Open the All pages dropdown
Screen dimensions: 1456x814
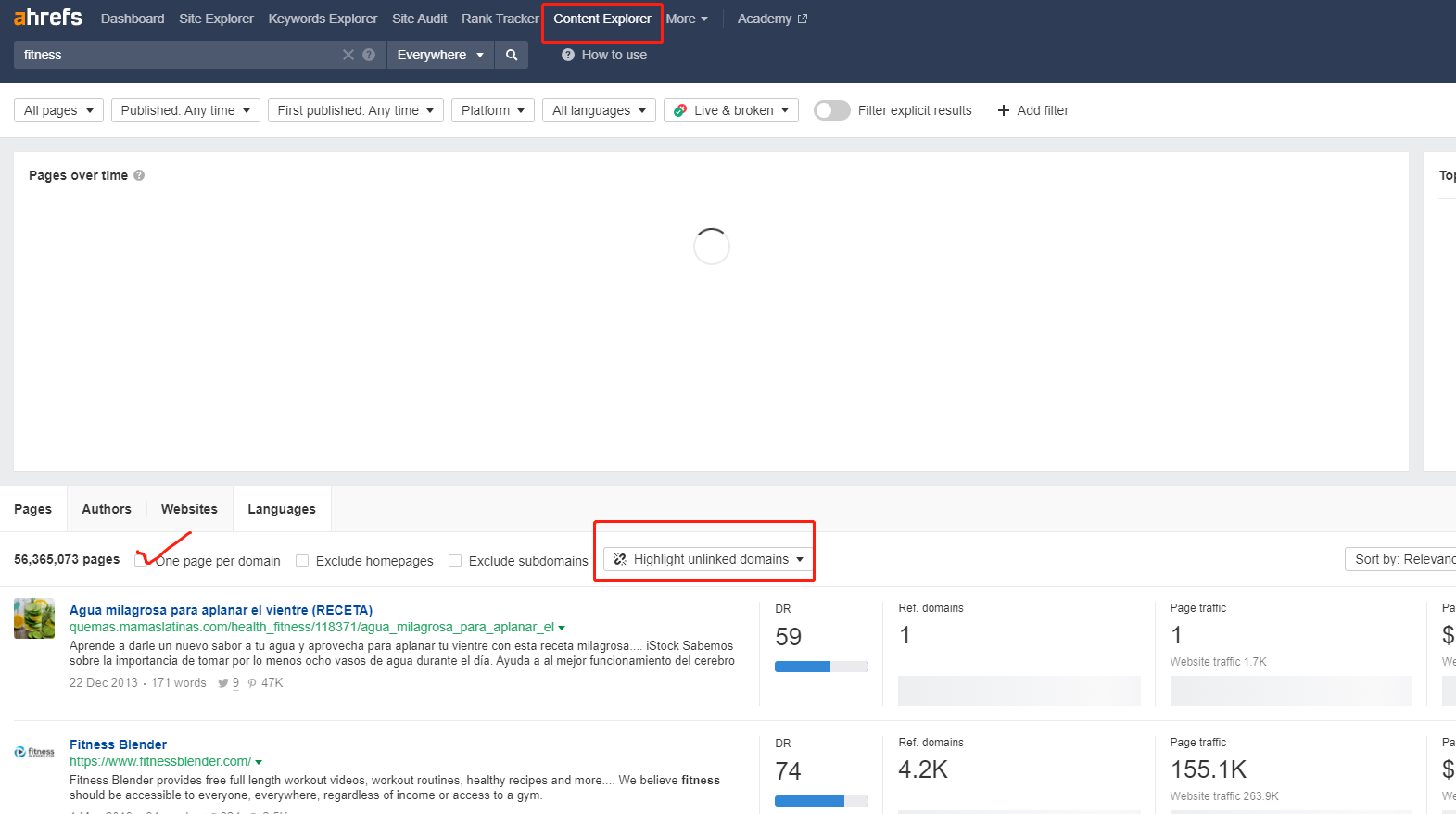58,110
